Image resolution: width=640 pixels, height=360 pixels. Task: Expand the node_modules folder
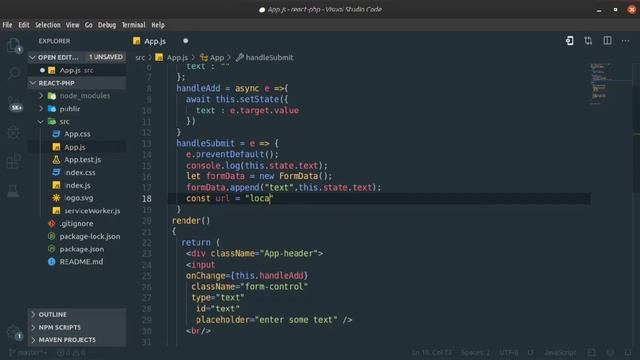tap(77, 96)
